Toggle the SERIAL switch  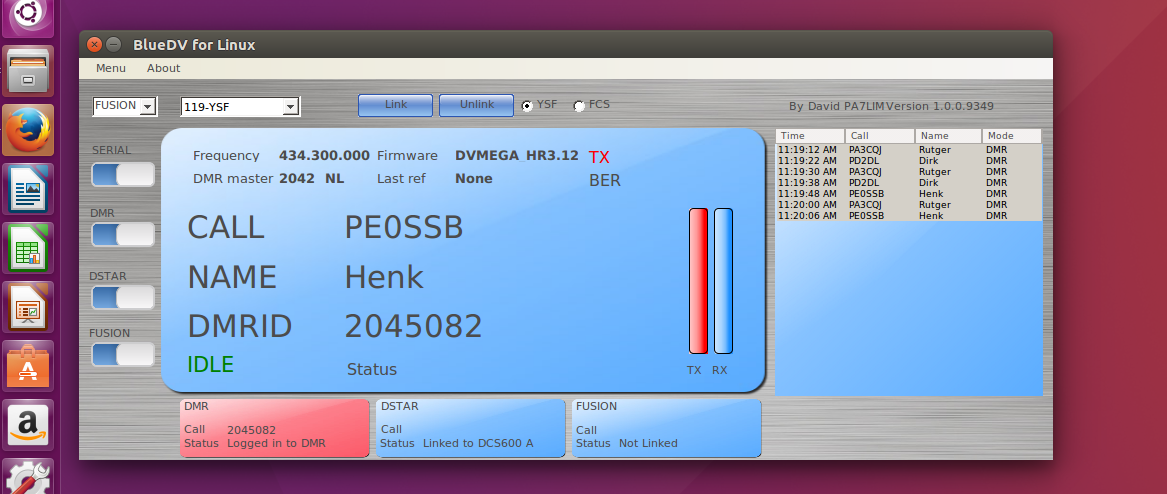pyautogui.click(x=123, y=175)
